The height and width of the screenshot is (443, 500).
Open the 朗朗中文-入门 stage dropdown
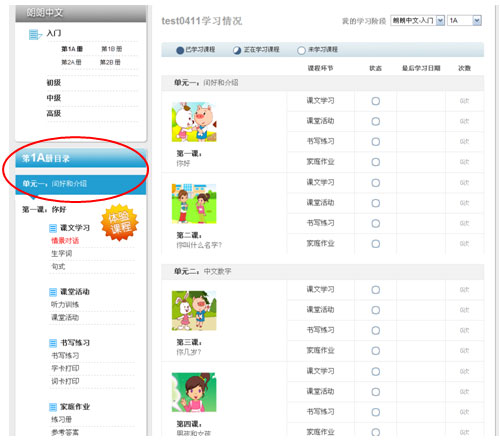417,21
